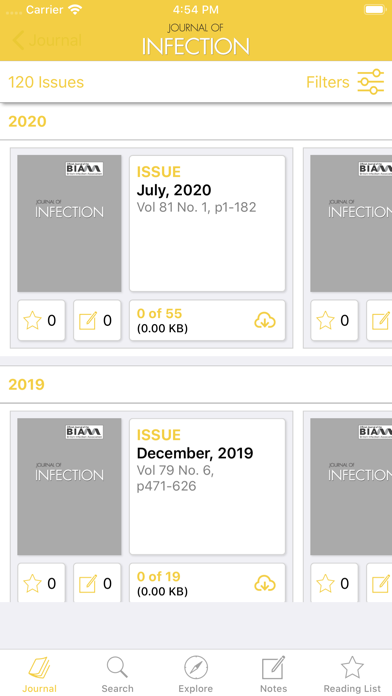Open the July 2020 issue cover thumbnail
The image size is (392, 696).
click(69, 223)
